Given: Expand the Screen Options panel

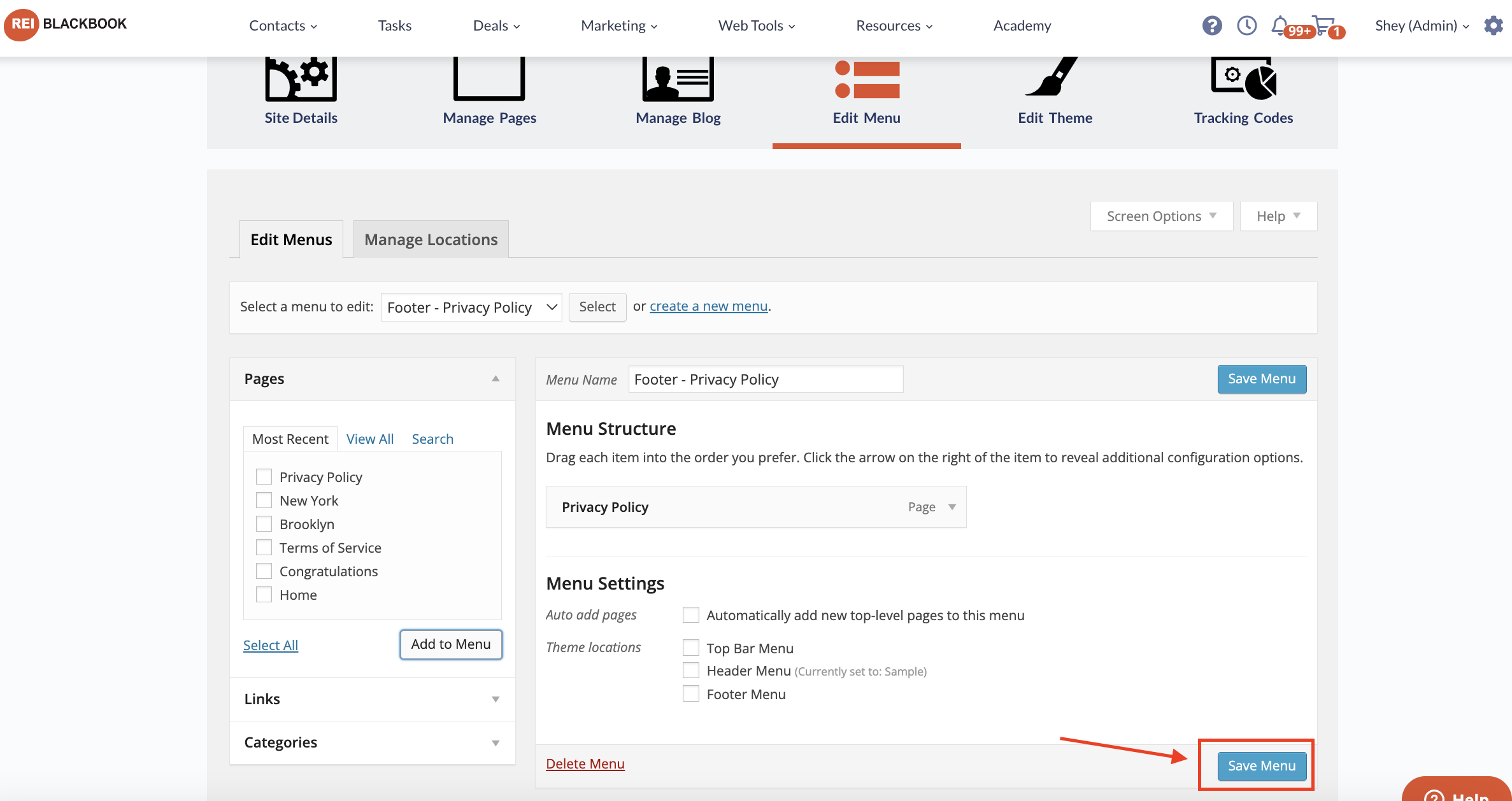Looking at the screenshot, I should click(x=1162, y=216).
